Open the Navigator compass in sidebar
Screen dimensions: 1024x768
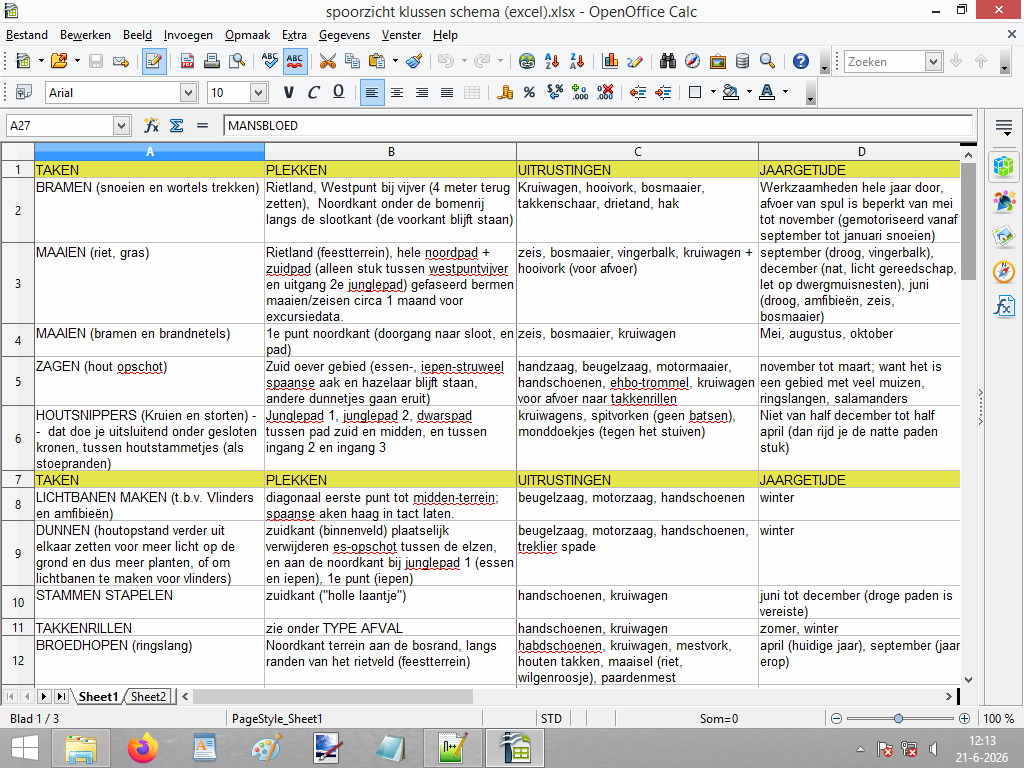coord(1004,270)
